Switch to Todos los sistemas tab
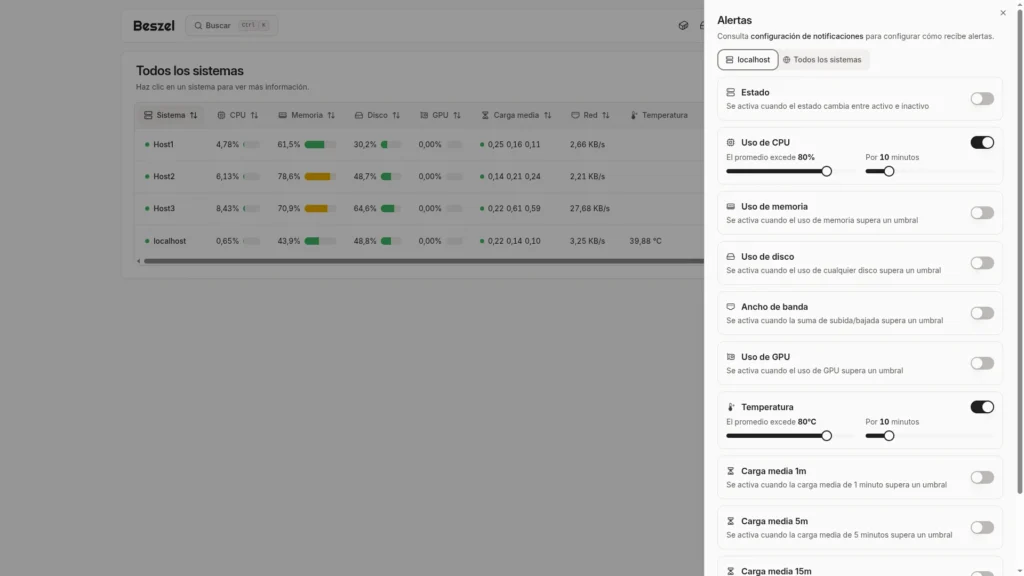 click(821, 60)
